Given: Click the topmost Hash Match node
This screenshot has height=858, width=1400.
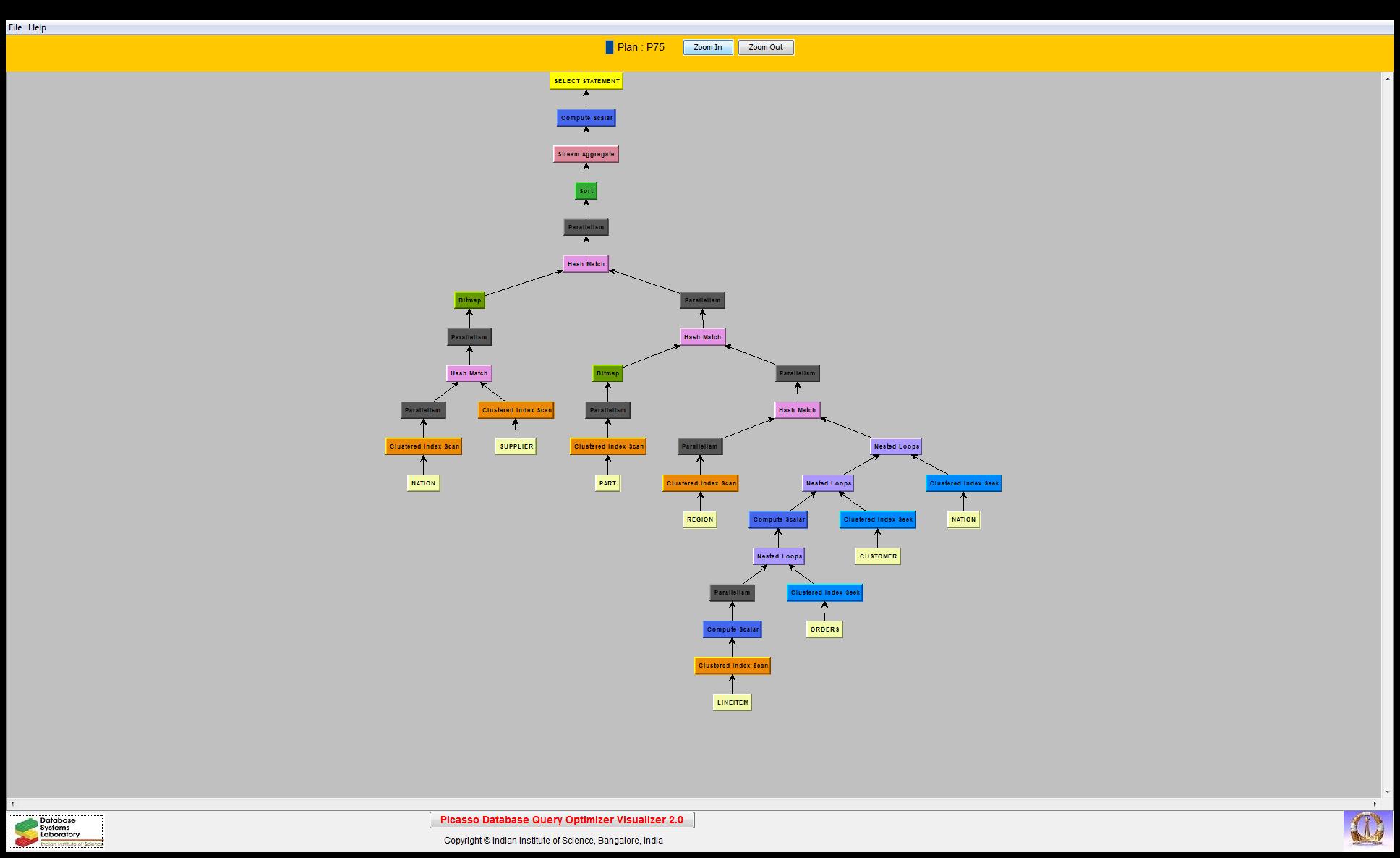Looking at the screenshot, I should (586, 264).
